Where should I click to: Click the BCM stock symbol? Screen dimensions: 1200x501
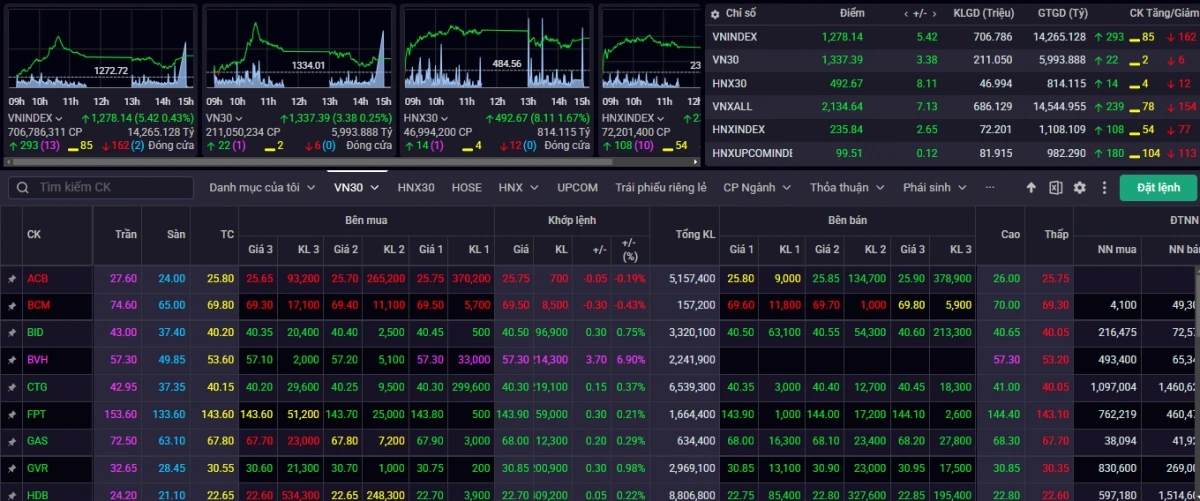pyautogui.click(x=39, y=305)
